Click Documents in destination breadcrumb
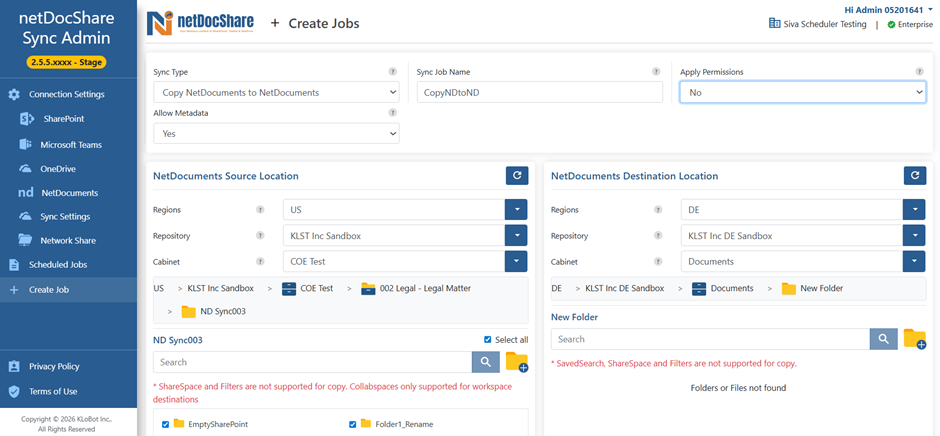940x436 pixels. (732, 288)
